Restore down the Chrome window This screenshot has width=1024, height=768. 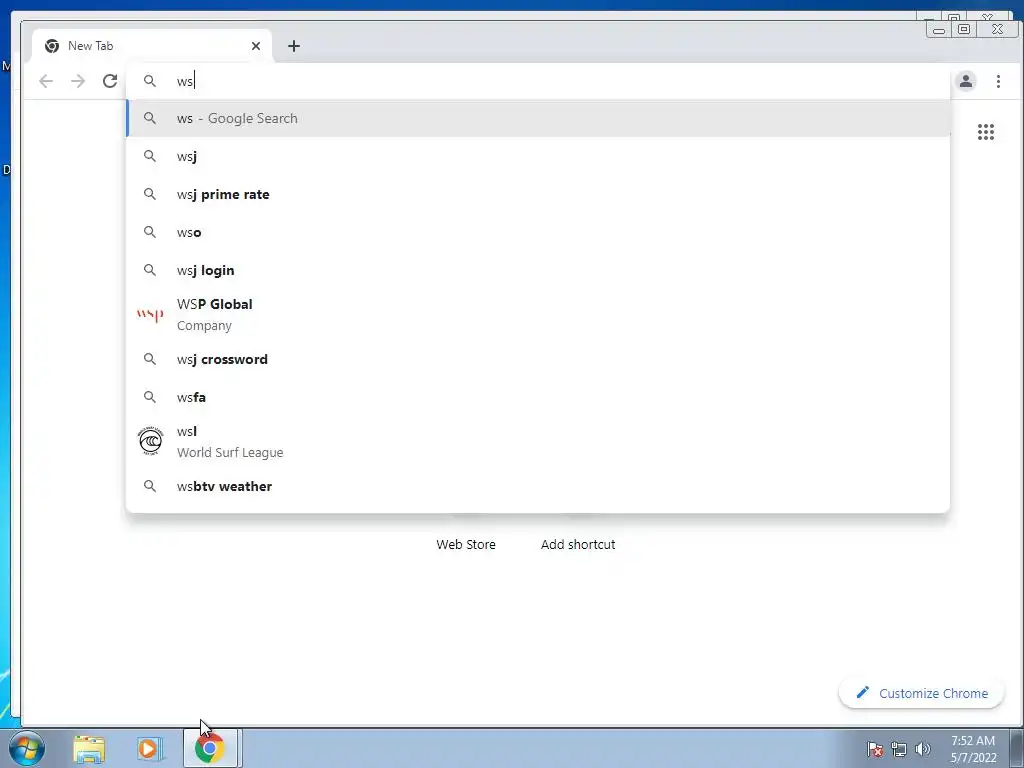point(964,29)
